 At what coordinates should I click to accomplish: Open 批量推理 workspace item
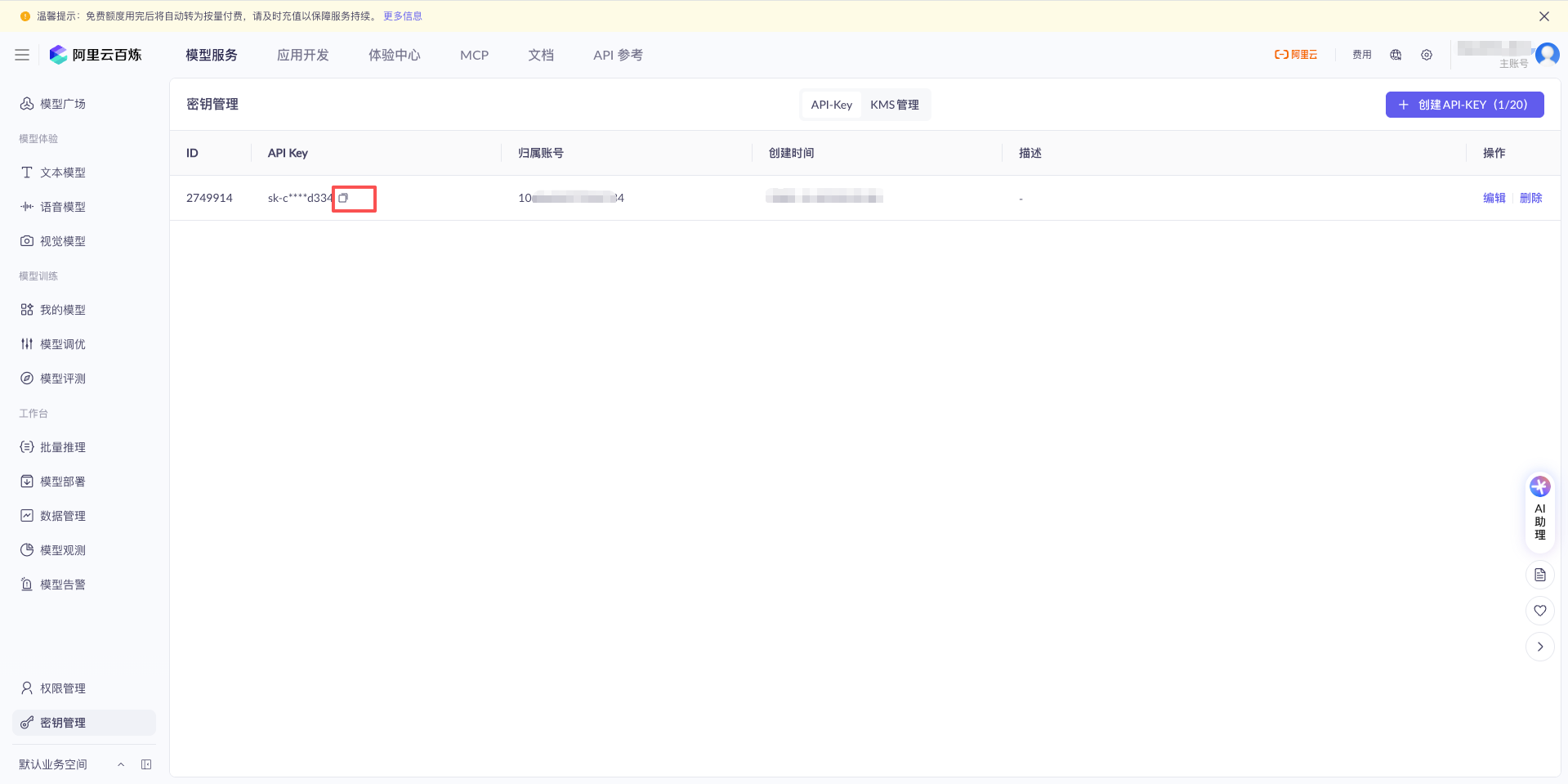tap(63, 446)
